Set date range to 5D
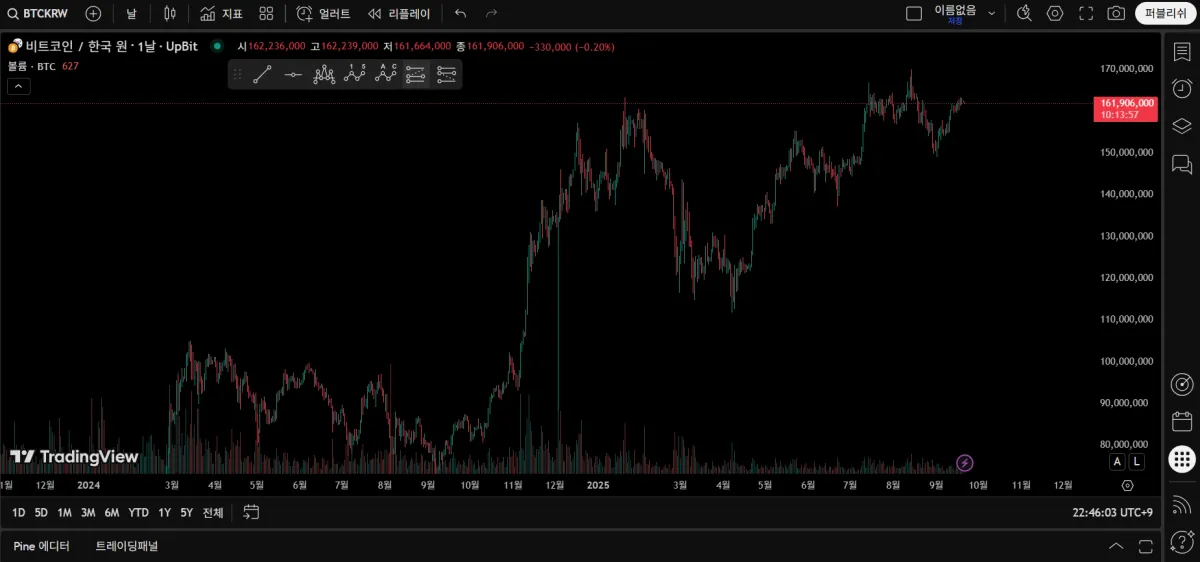Screen dimensions: 1200x562 pos(41,513)
